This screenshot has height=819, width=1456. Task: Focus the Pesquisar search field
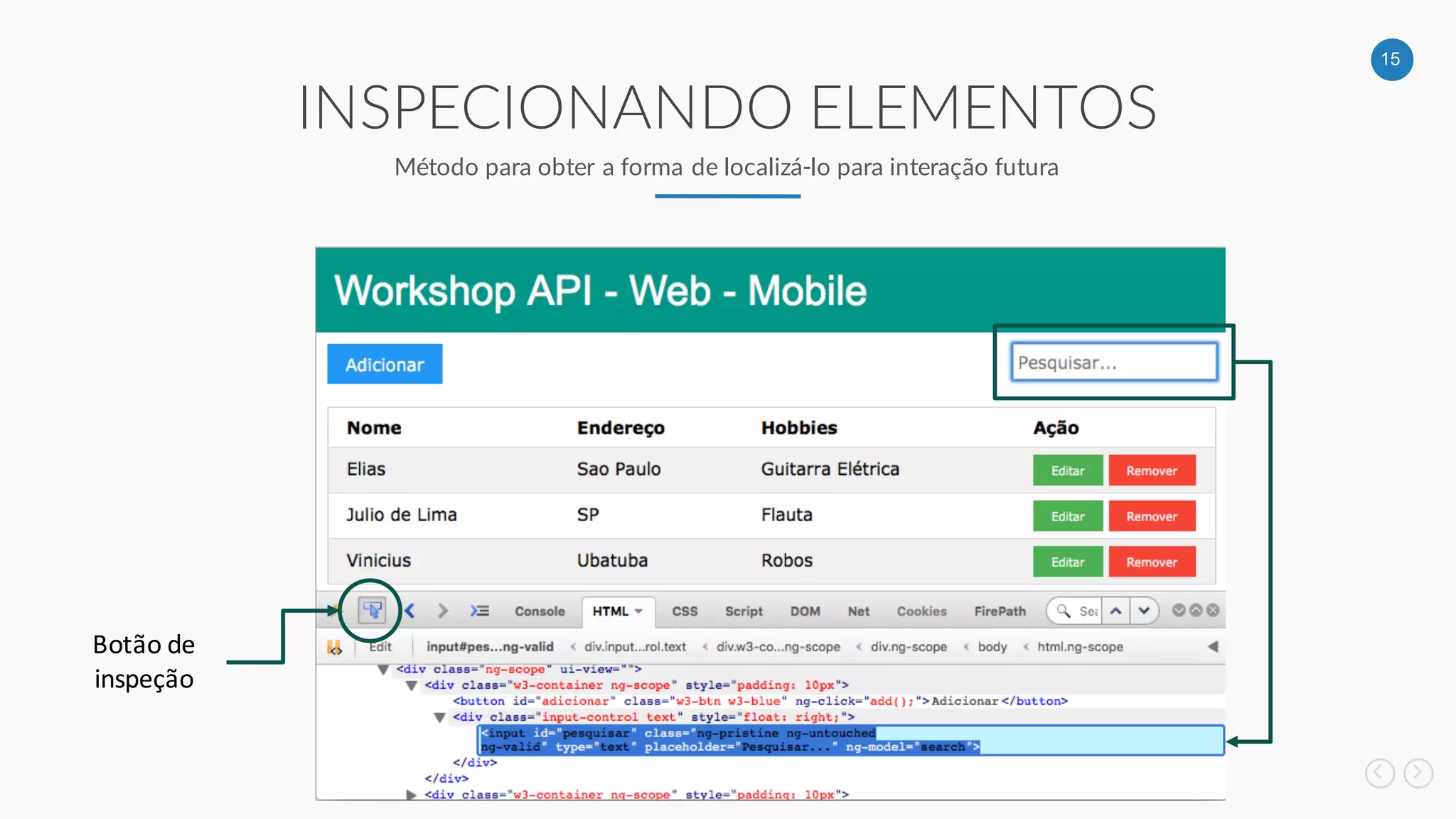point(1113,362)
